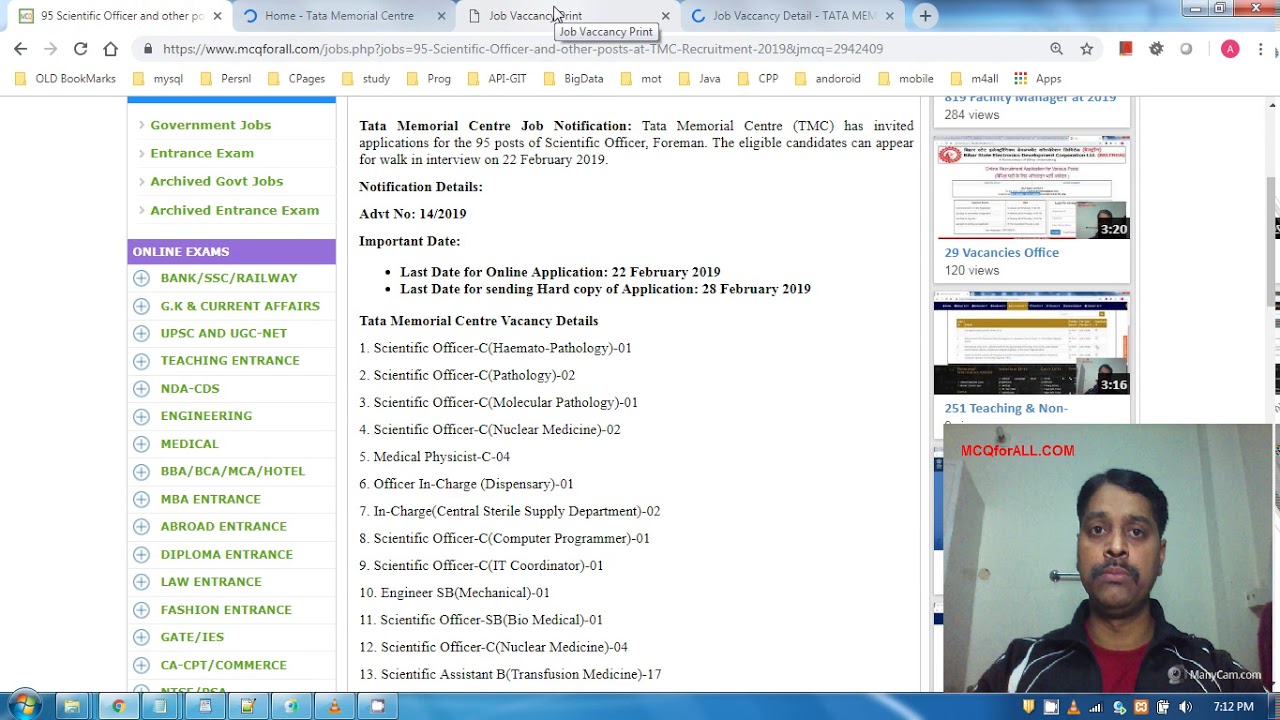
Task: Expand the TEACHING ENTRANCE plus icon
Action: click(141, 361)
